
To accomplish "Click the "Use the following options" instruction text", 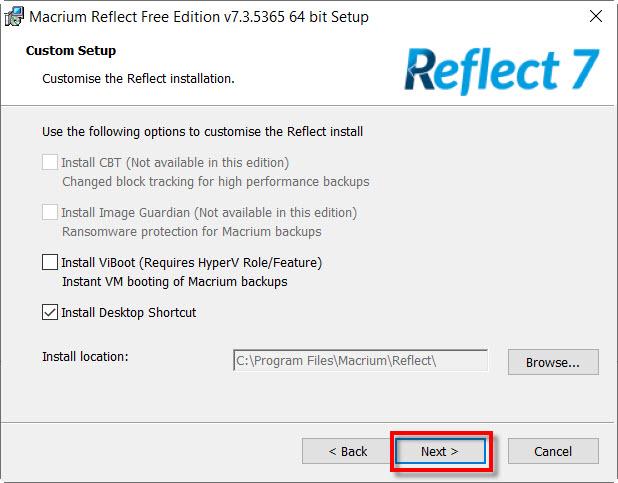I will (202, 131).
